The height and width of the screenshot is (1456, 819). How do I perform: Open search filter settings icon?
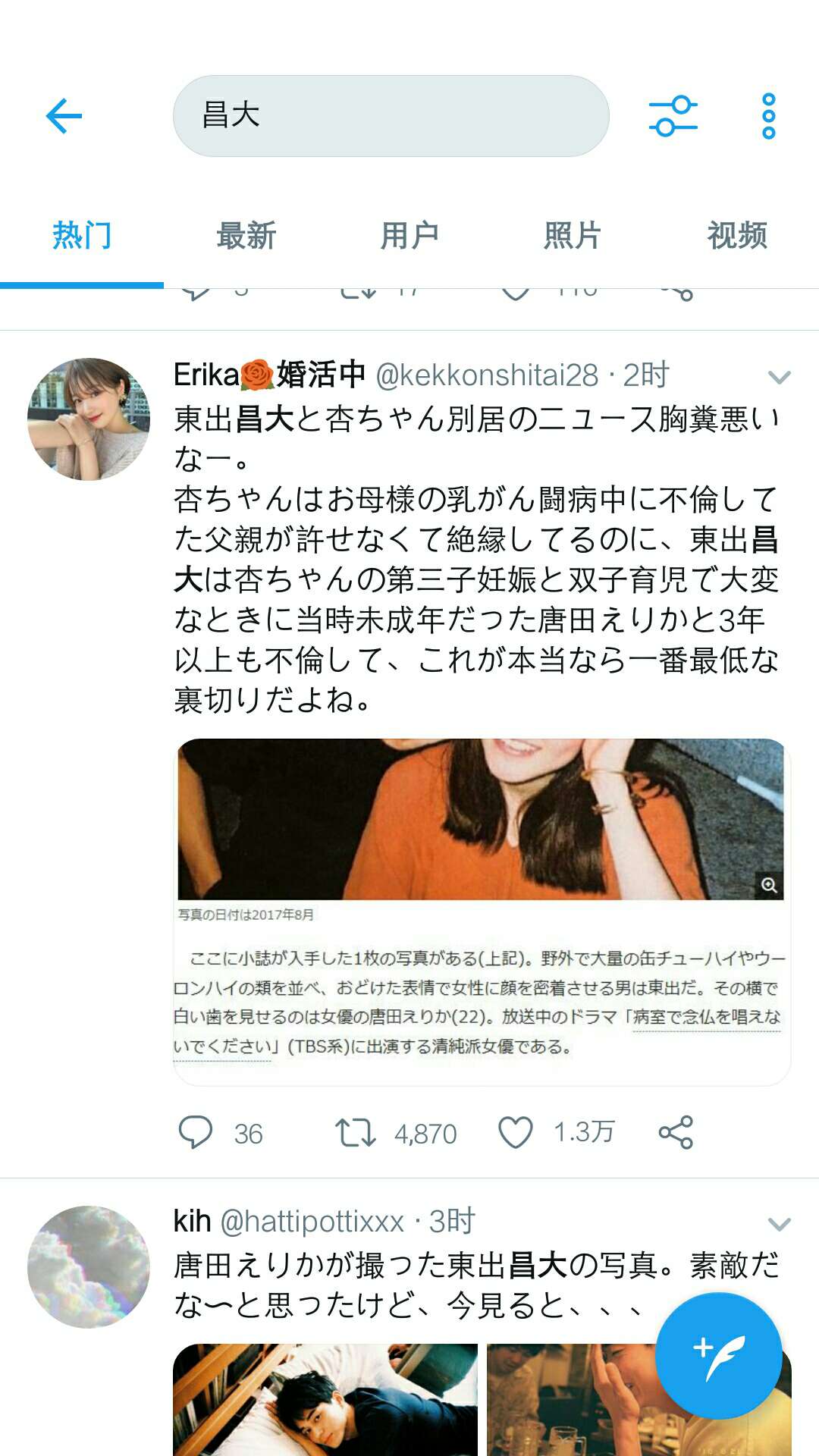pyautogui.click(x=673, y=116)
